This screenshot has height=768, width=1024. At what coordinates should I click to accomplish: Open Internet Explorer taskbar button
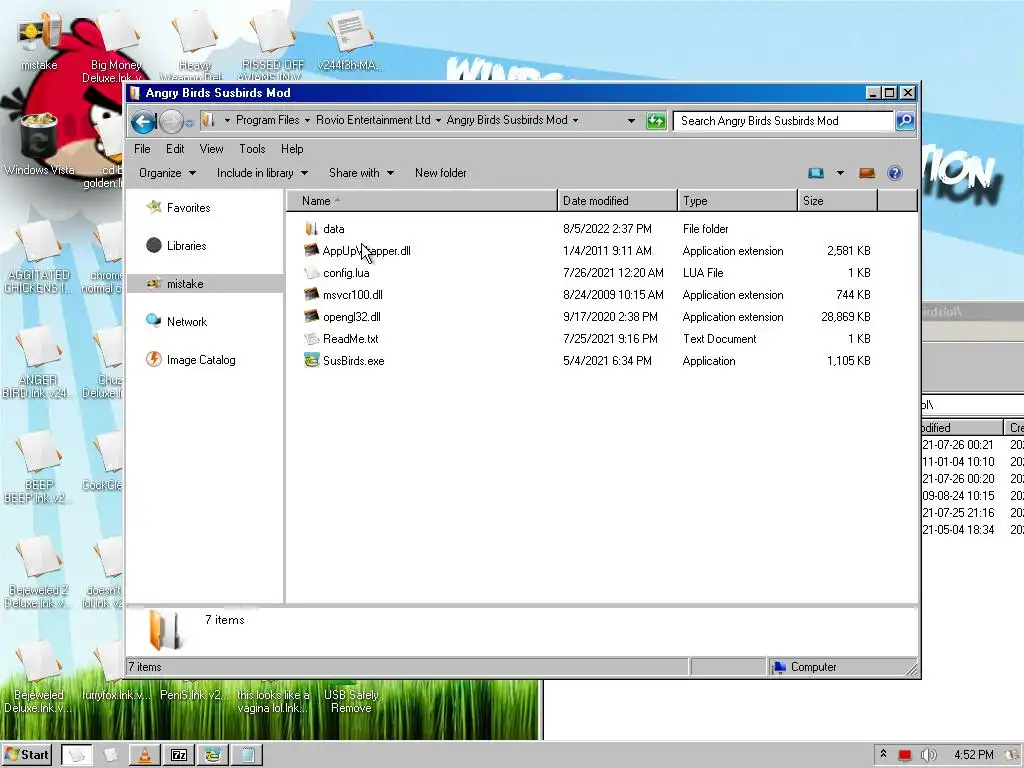(213, 755)
